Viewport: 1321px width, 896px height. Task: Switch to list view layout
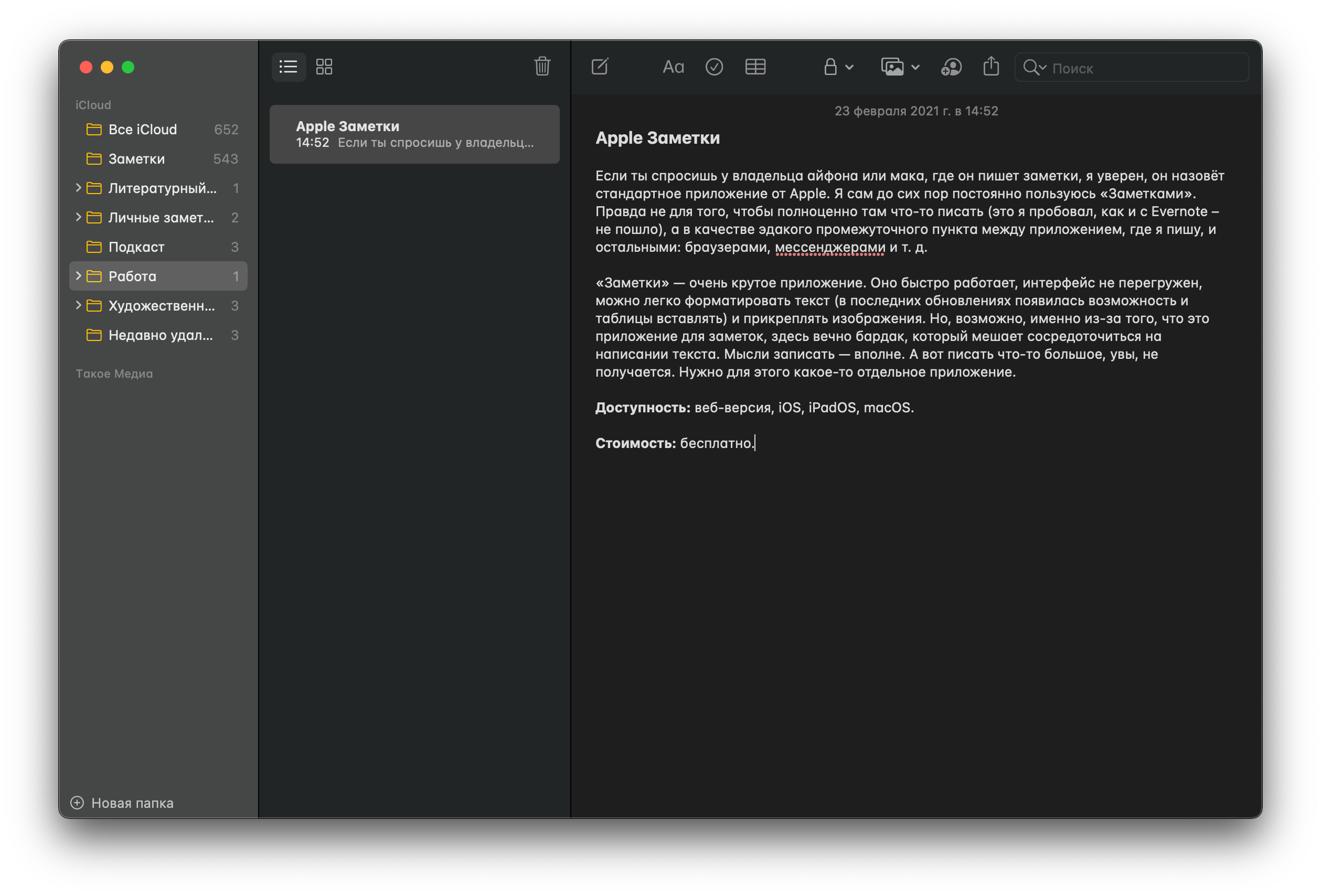click(289, 66)
